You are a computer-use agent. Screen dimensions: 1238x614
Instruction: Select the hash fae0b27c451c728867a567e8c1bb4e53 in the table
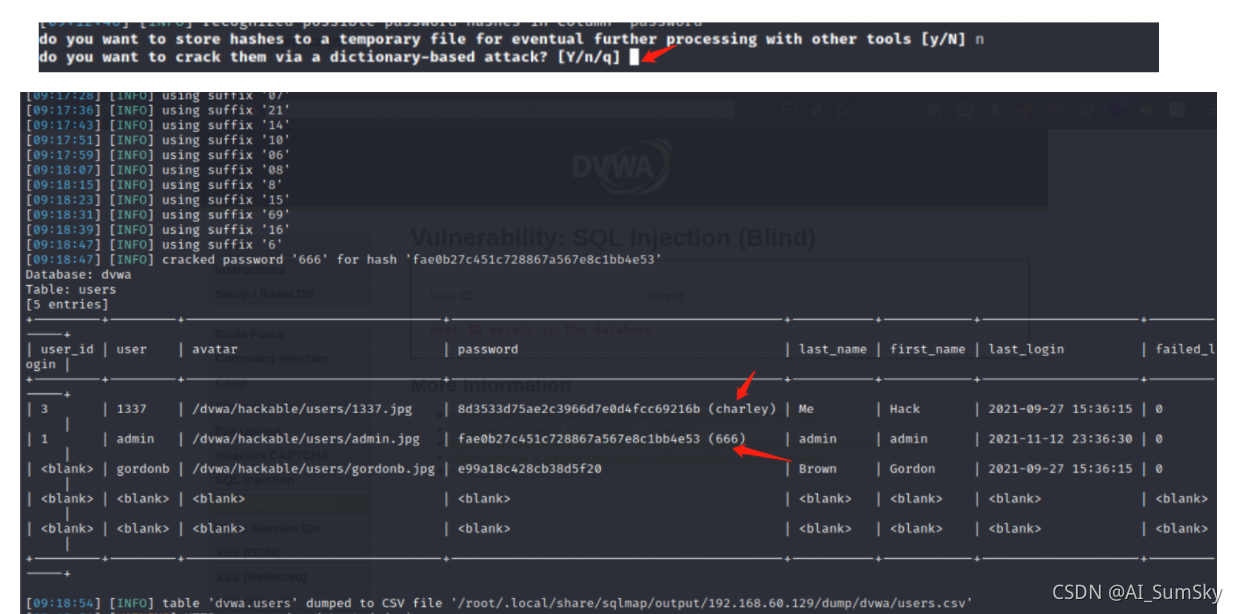click(x=579, y=439)
